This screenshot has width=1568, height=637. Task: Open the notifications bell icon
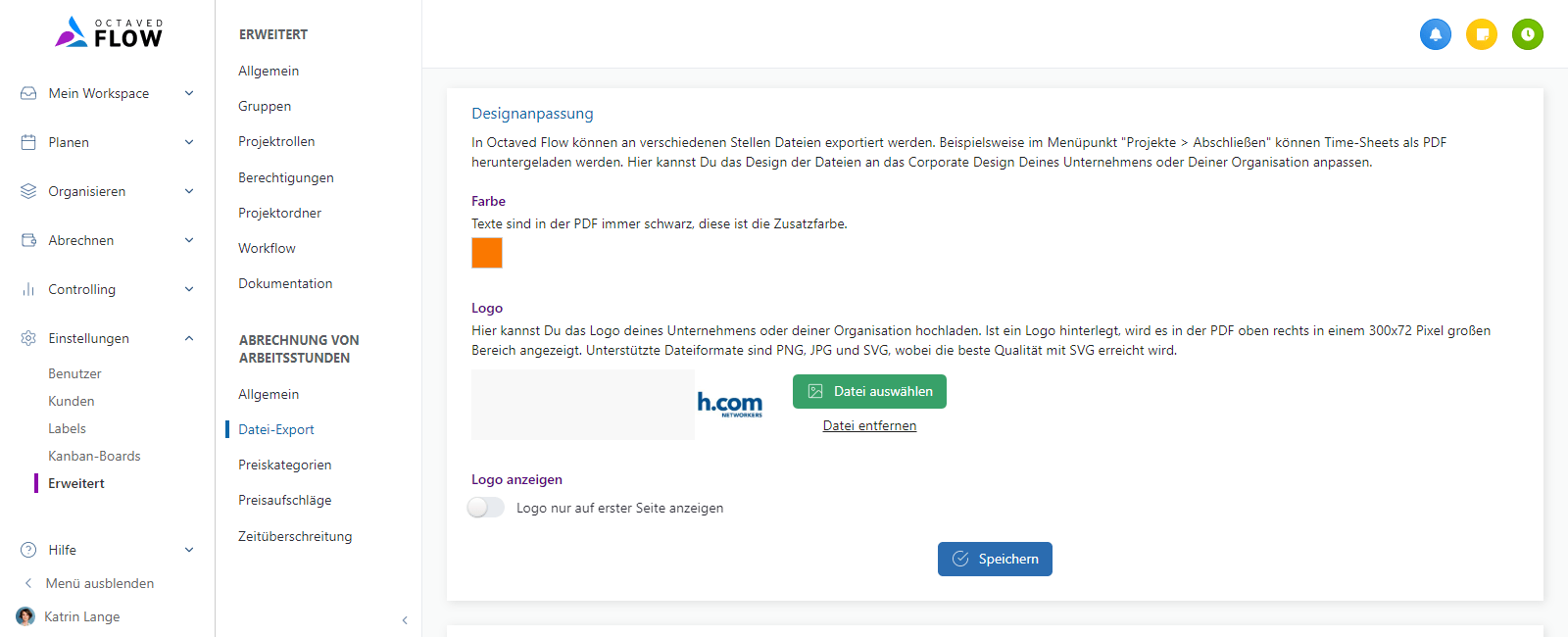point(1436,34)
